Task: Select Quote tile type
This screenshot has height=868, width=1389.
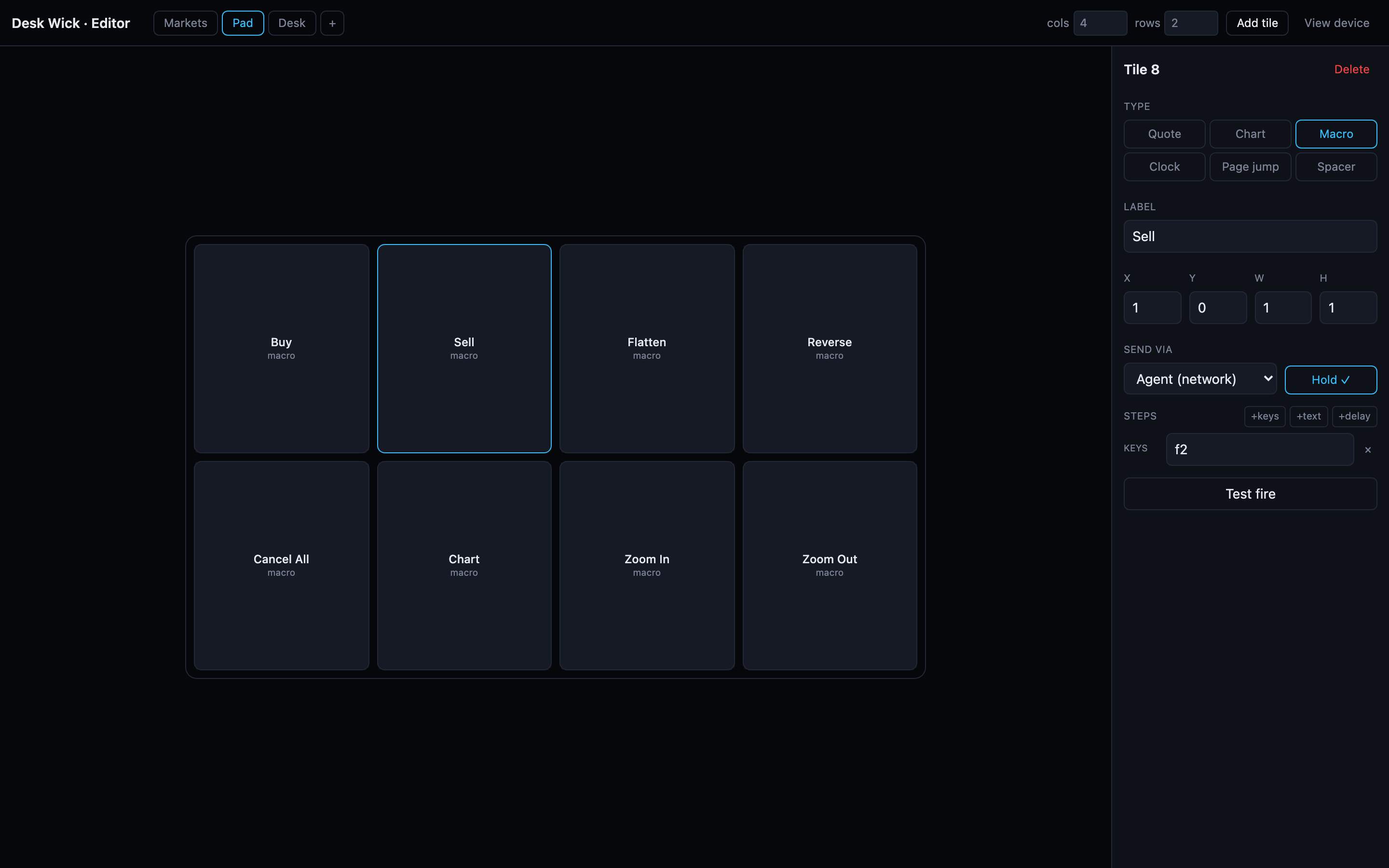Action: point(1164,134)
